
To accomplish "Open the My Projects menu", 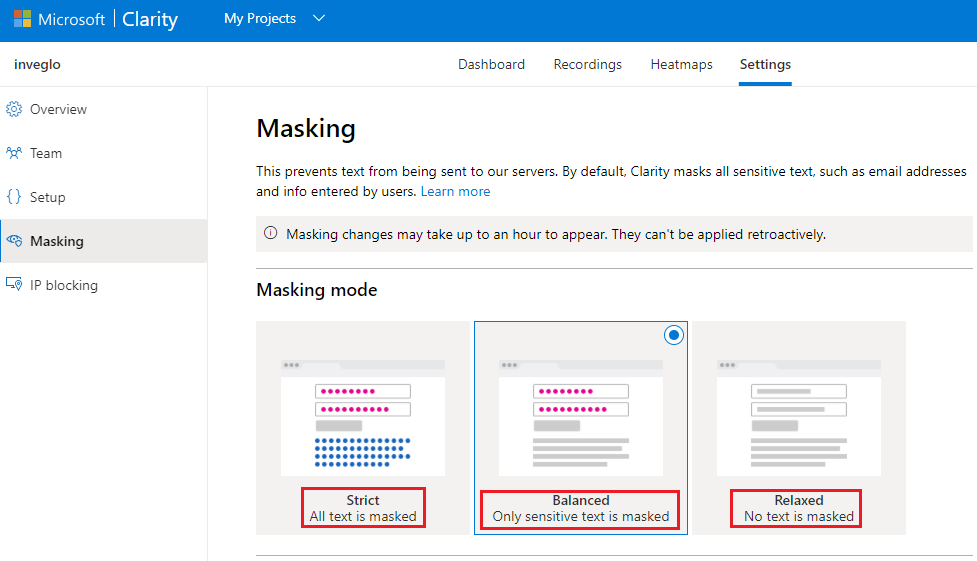I will click(260, 19).
